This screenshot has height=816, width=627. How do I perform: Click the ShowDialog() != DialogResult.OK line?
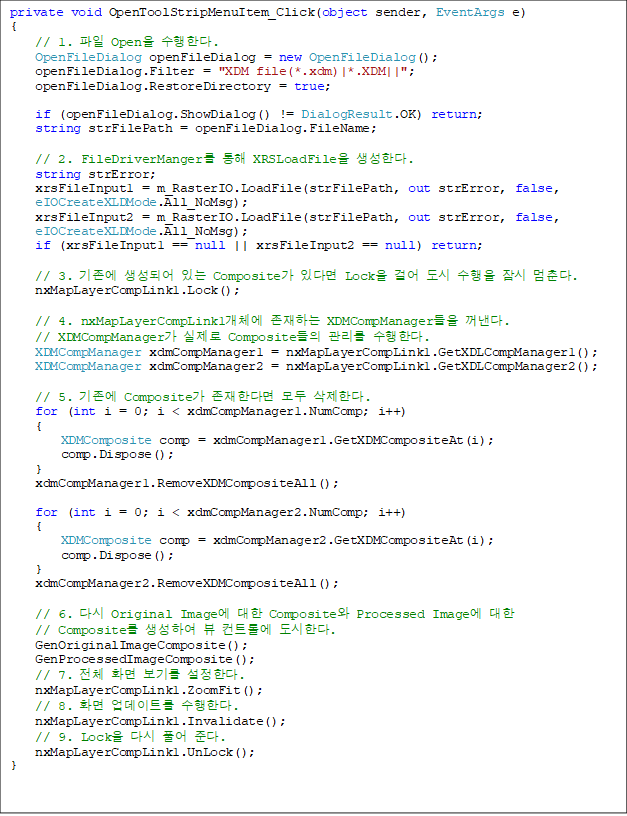tap(259, 114)
